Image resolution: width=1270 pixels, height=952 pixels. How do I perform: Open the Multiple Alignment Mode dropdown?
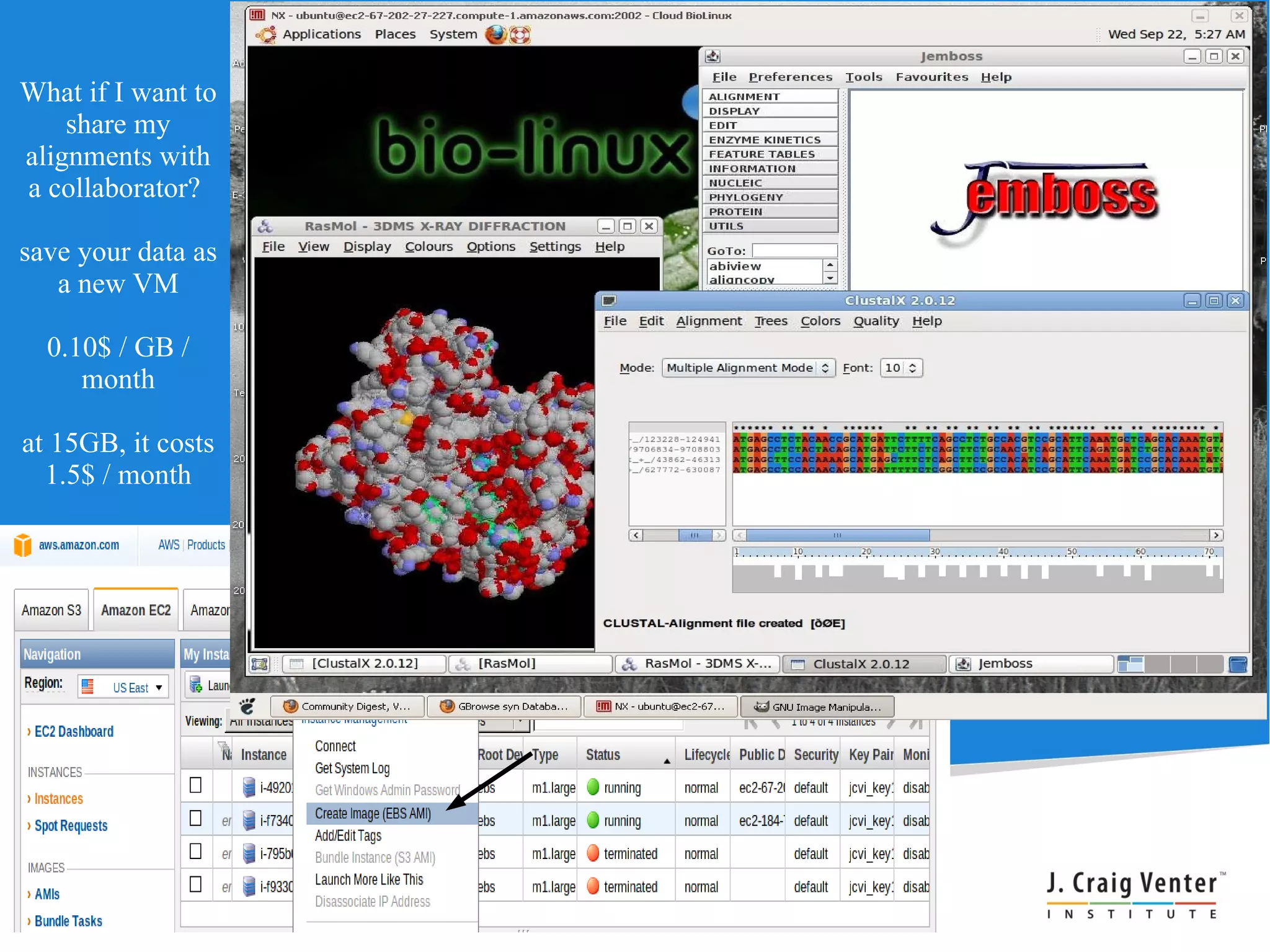coord(748,368)
